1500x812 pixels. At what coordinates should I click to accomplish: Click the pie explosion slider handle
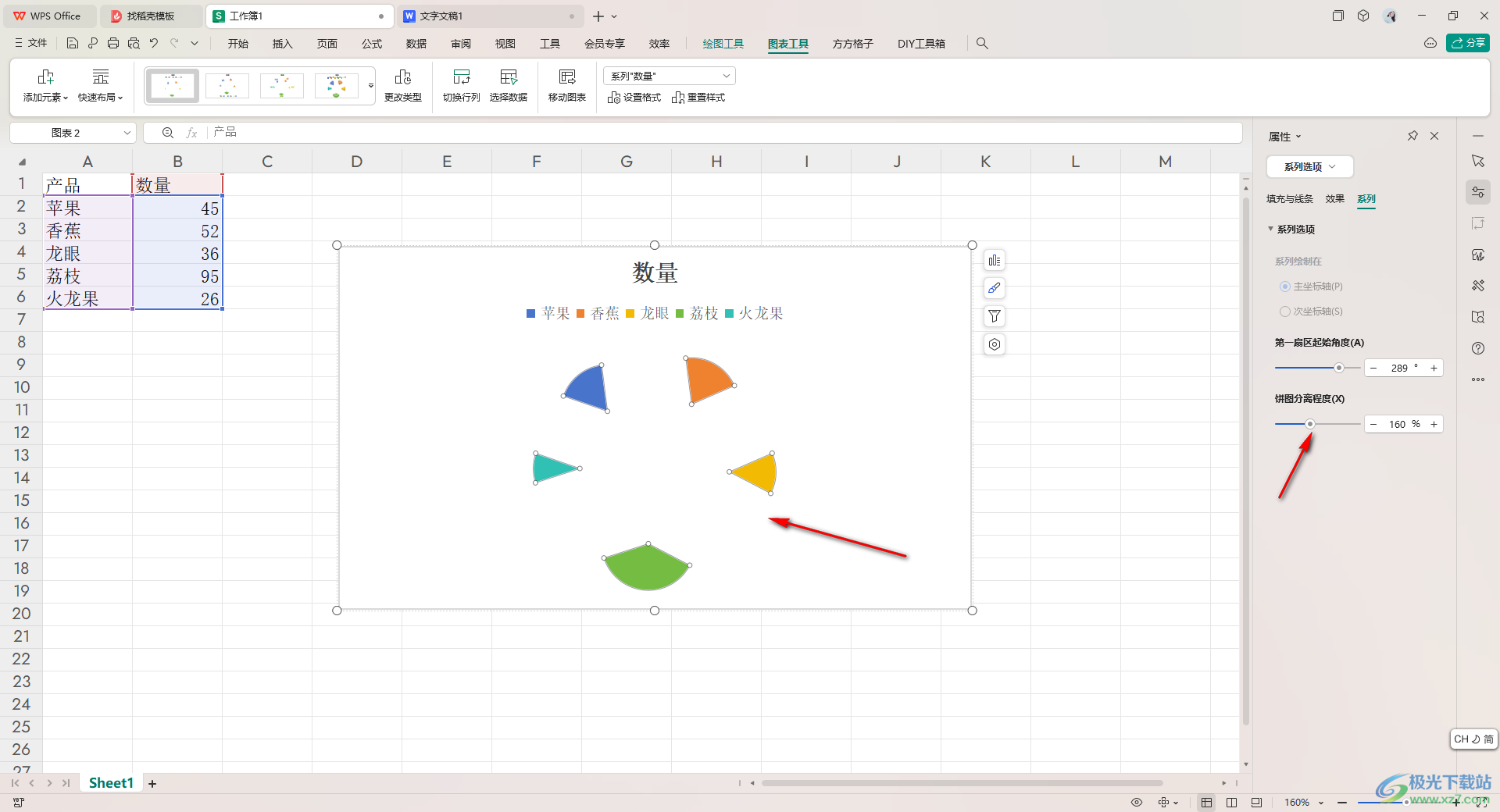point(1310,424)
